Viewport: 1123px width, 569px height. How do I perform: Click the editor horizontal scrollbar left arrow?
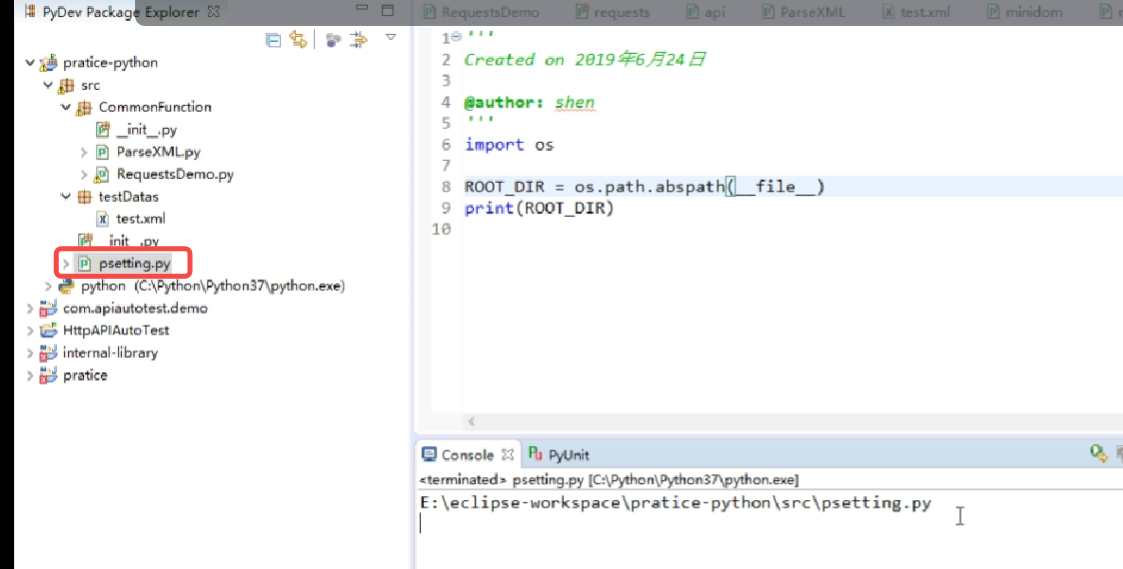pos(471,423)
